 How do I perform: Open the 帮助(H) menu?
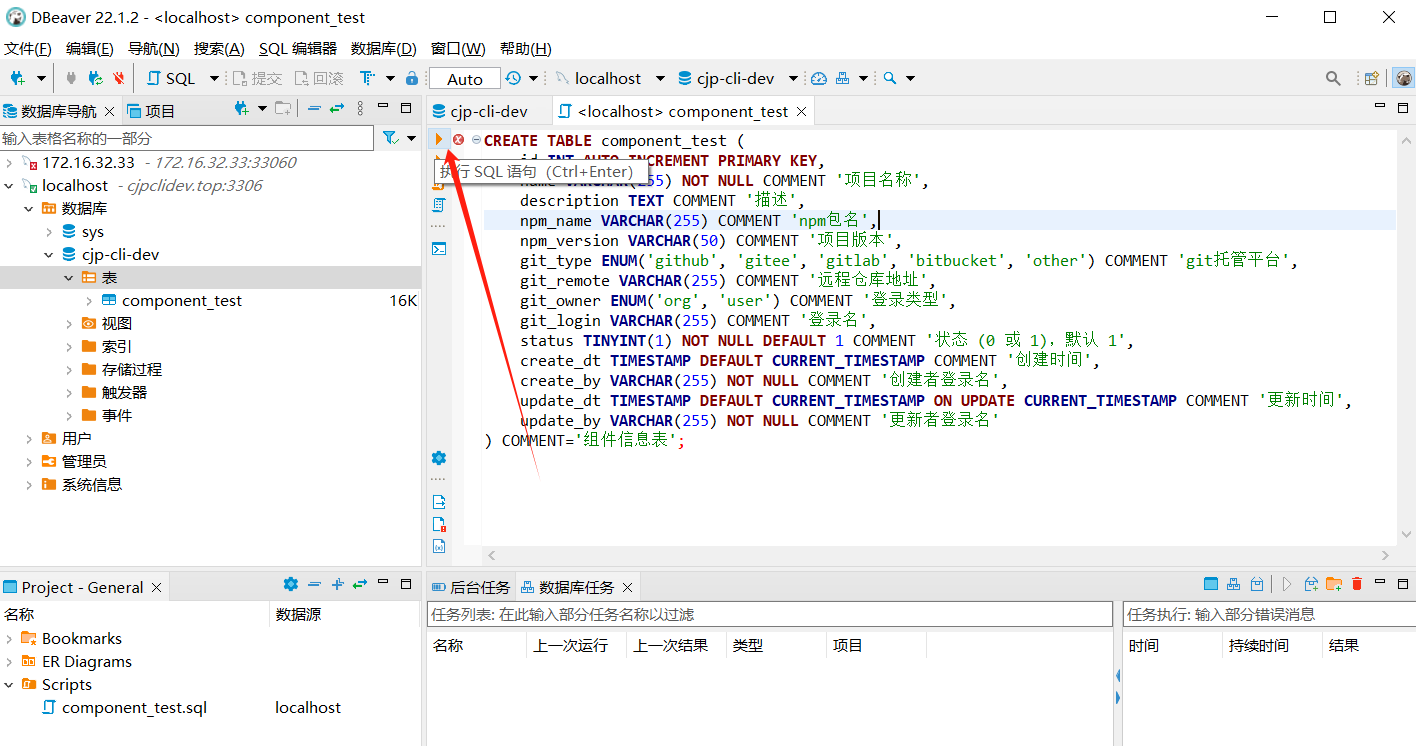click(525, 48)
